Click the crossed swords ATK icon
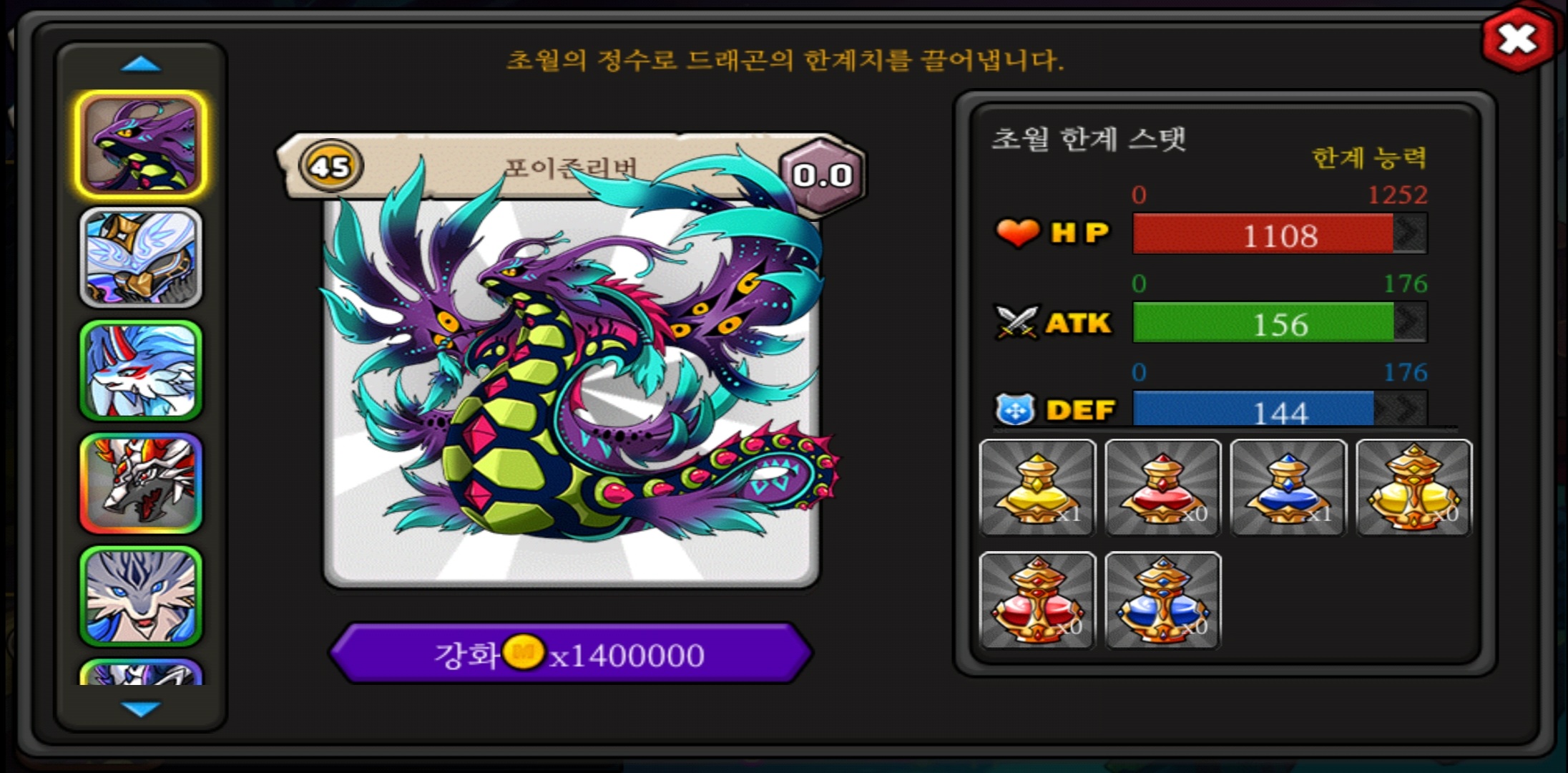 click(1016, 322)
